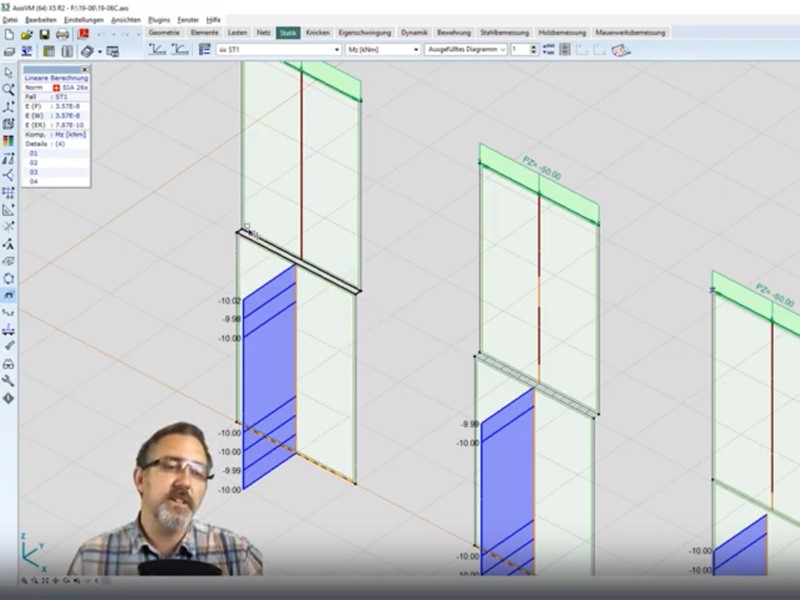Click the scale factor input field
Viewport: 800px width, 600px height.
(x=520, y=49)
